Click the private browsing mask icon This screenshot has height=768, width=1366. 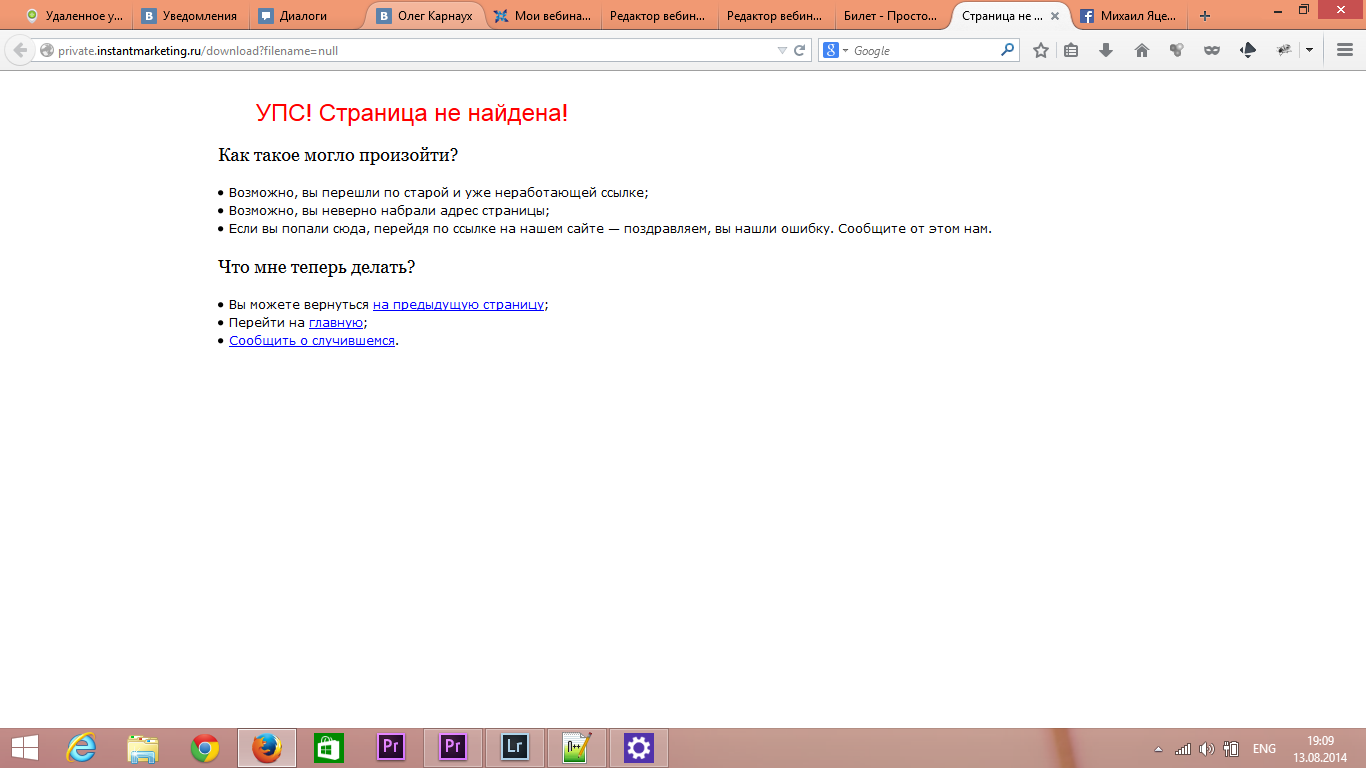(1212, 50)
